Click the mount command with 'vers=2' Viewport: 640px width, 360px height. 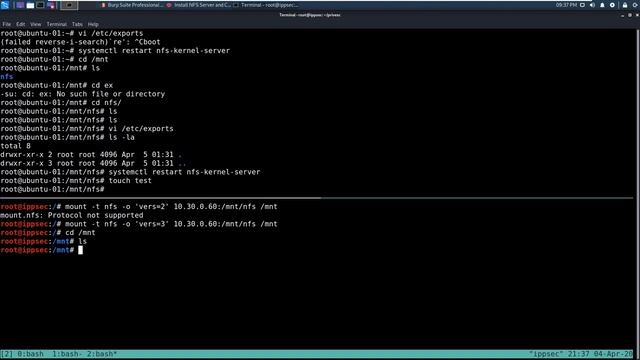tap(139, 207)
